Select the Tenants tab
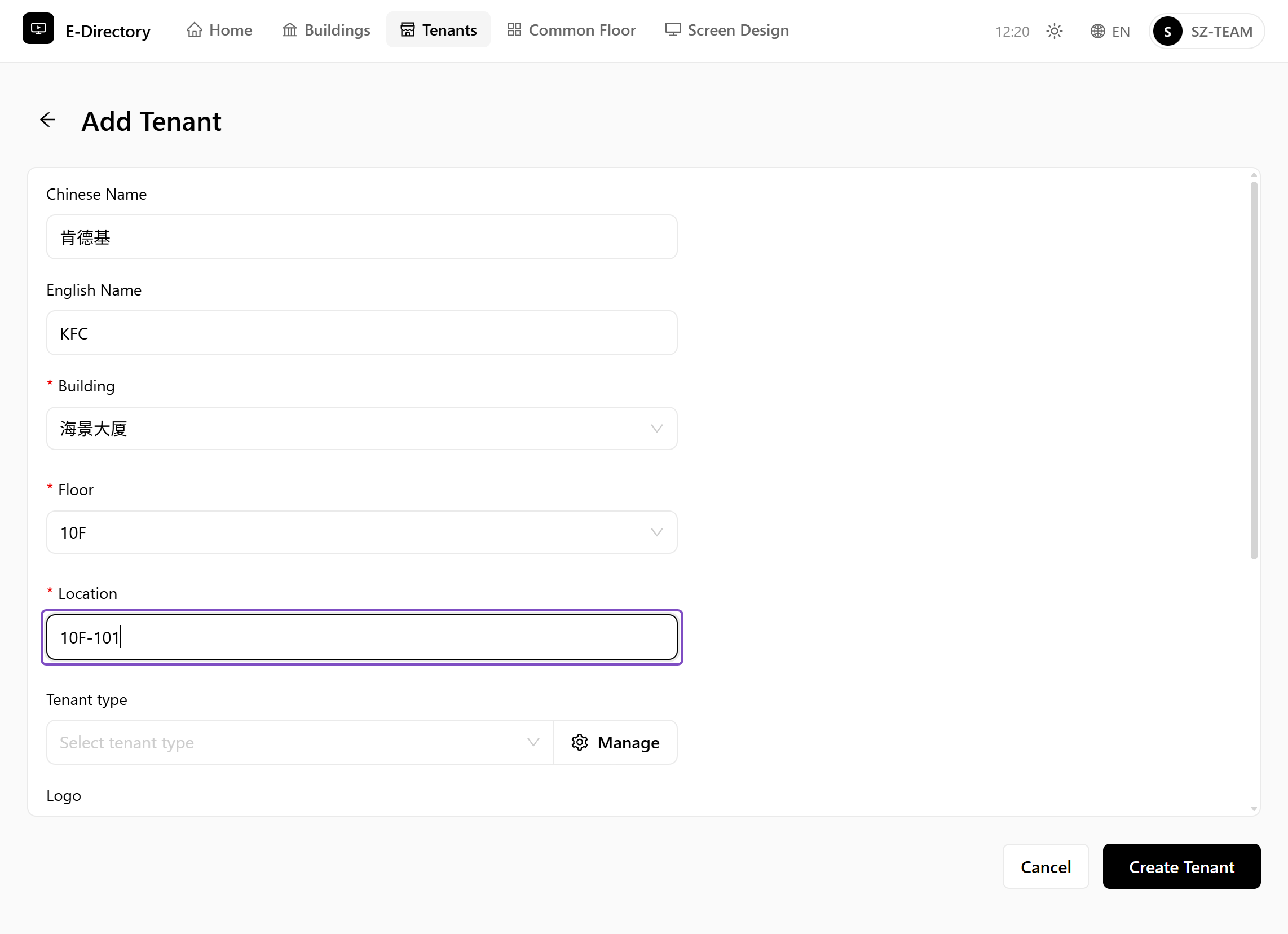This screenshot has height=934, width=1288. [438, 30]
